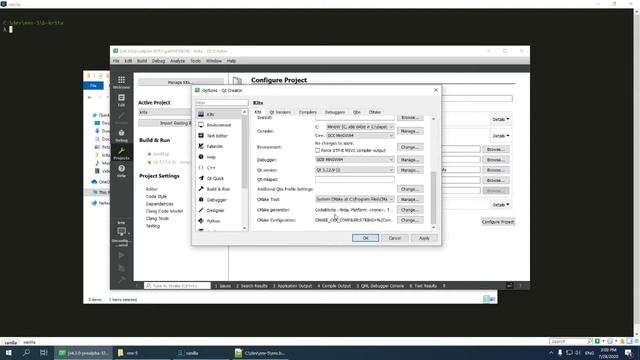Switch to Edit mode in Qt Creator sidebar
Image resolution: width=640 pixels, height=360 pixels.
pyautogui.click(x=121, y=100)
